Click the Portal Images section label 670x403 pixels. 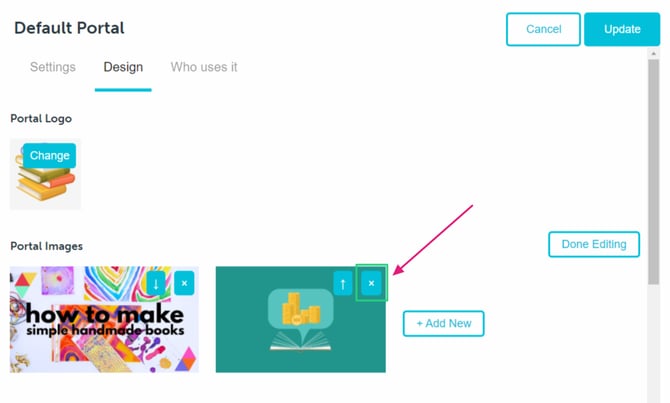tap(47, 246)
